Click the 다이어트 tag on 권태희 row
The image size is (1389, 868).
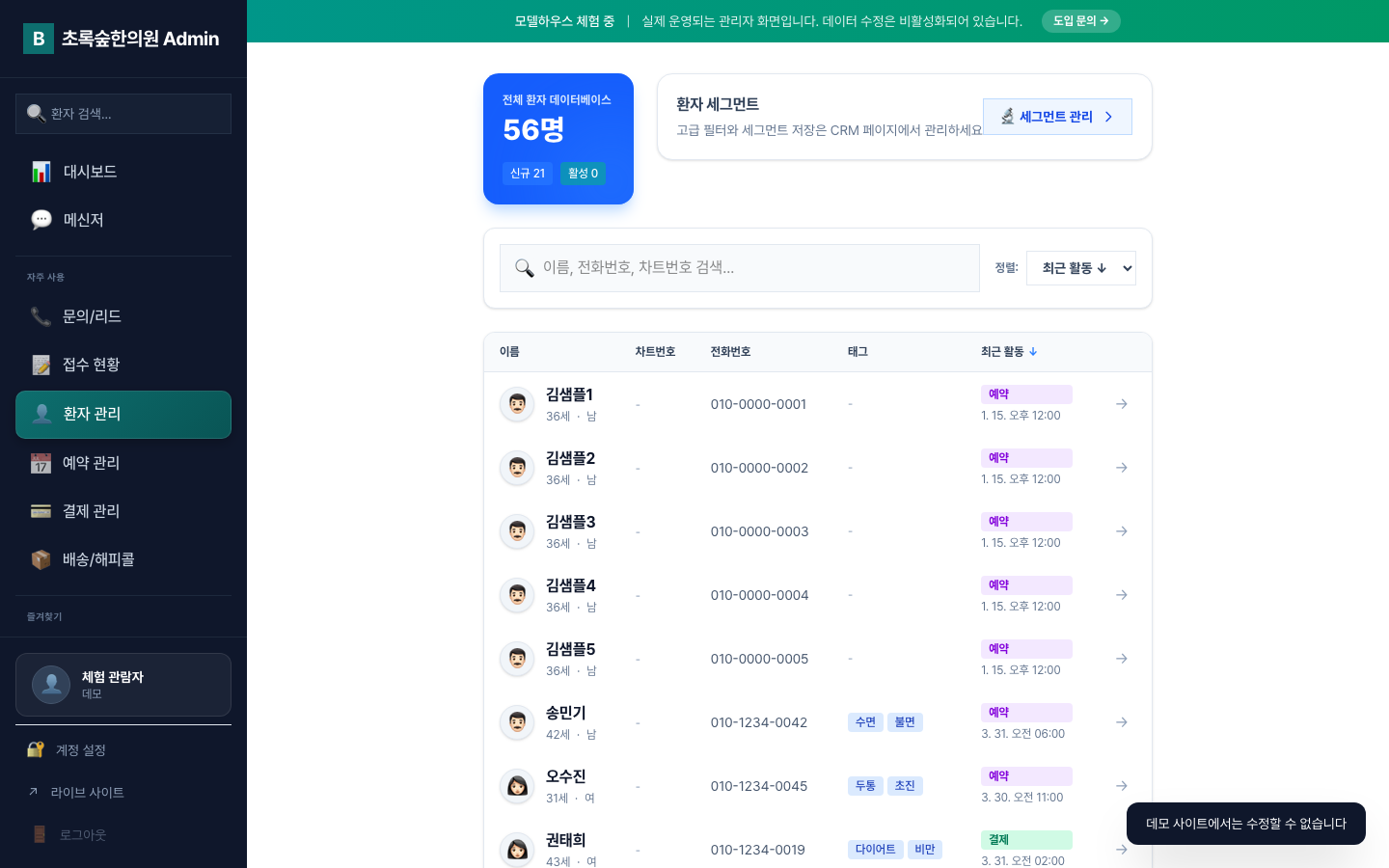pos(876,850)
